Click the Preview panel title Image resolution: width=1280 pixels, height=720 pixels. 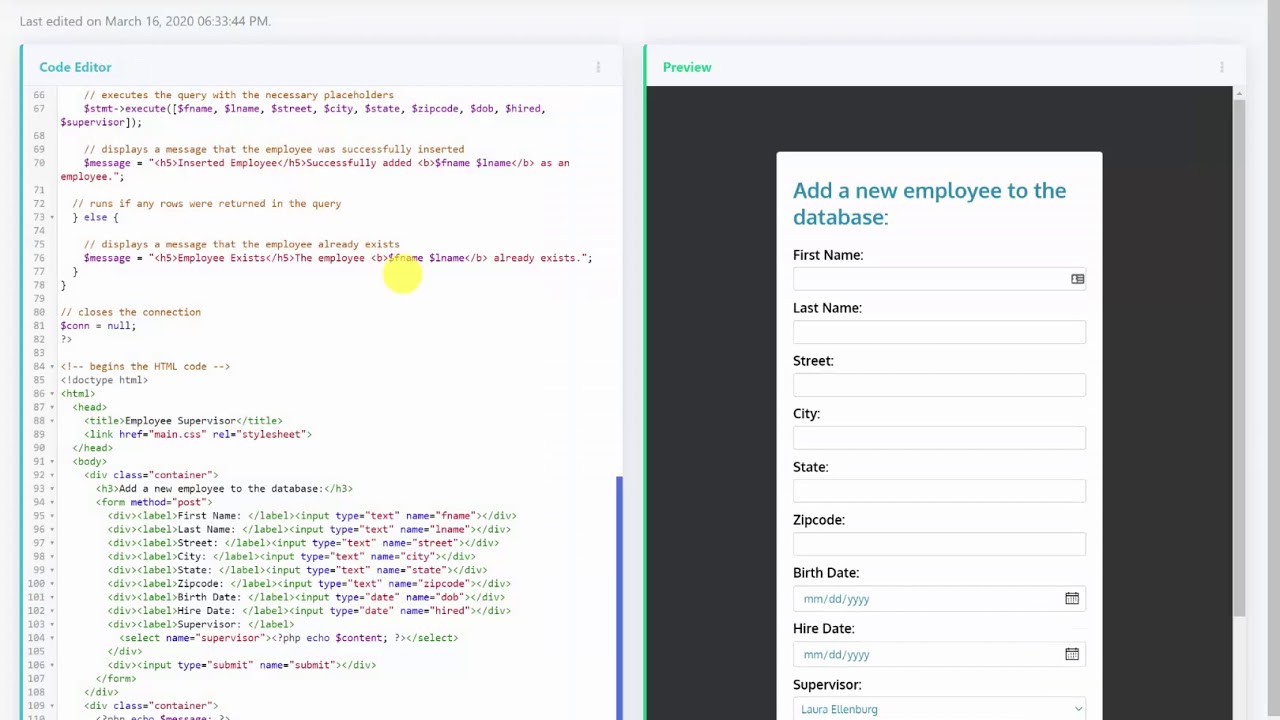click(687, 67)
